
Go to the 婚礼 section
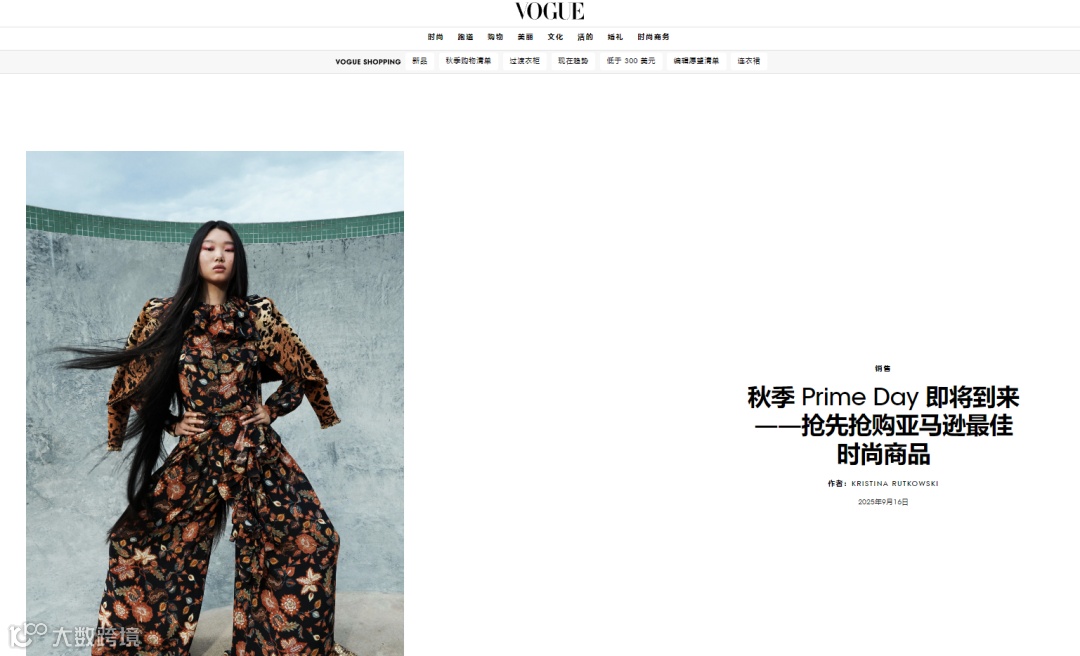tap(615, 37)
